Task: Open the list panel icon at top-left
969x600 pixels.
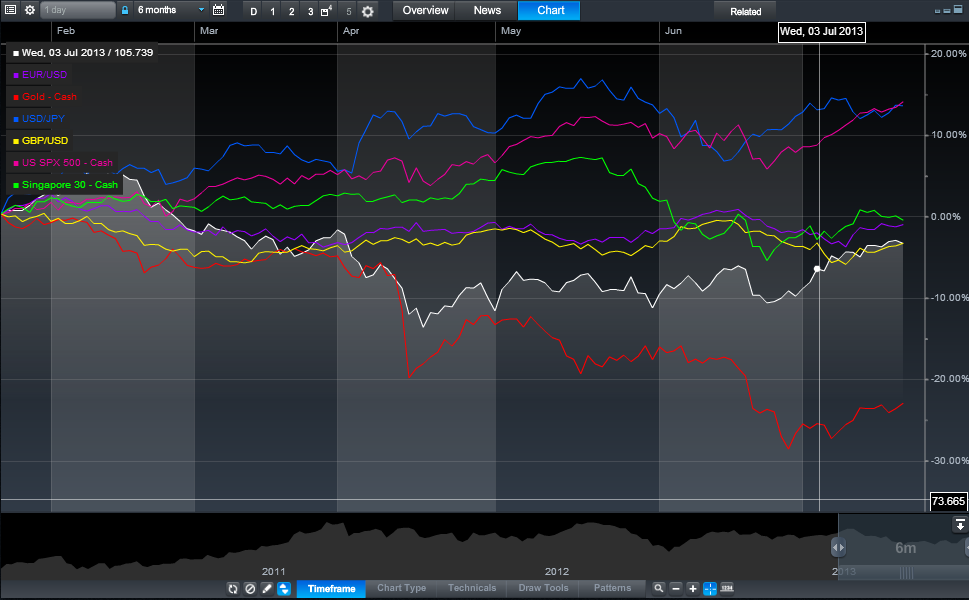Action: pos(10,10)
